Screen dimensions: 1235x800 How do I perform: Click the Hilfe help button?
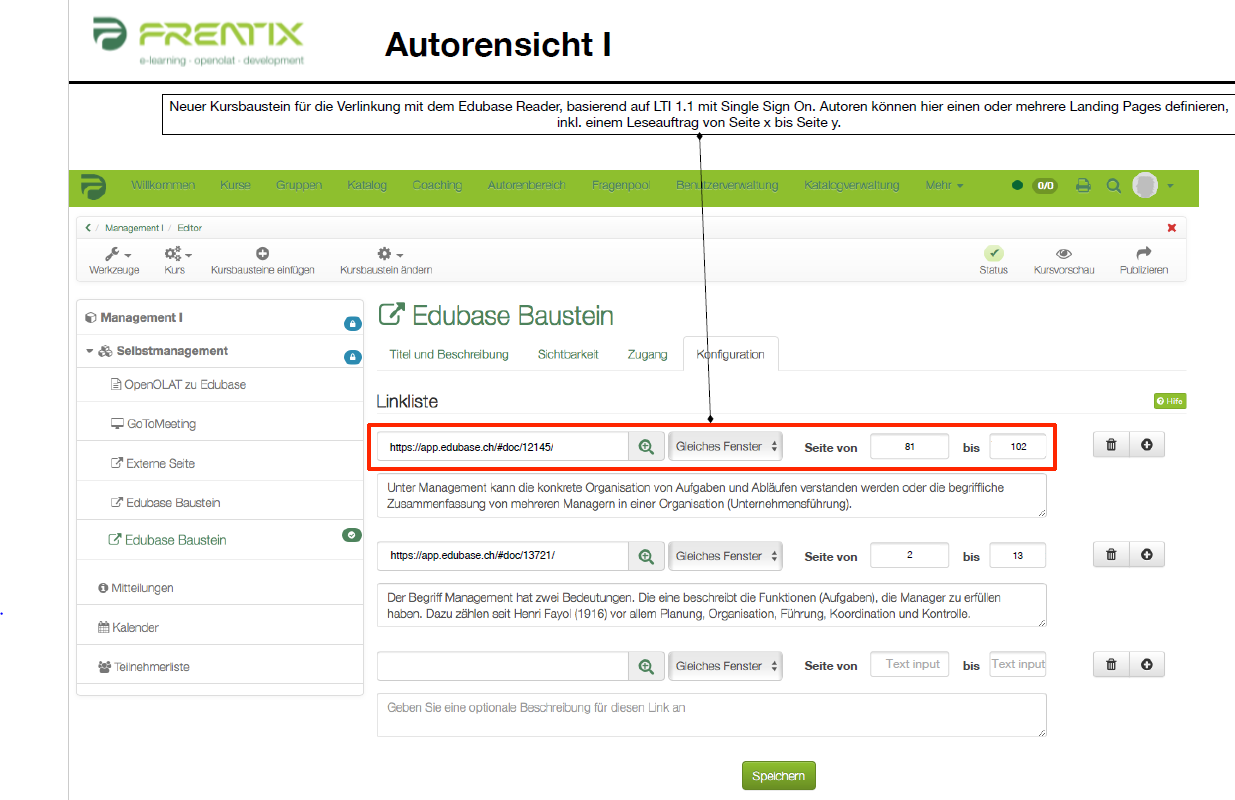1170,401
